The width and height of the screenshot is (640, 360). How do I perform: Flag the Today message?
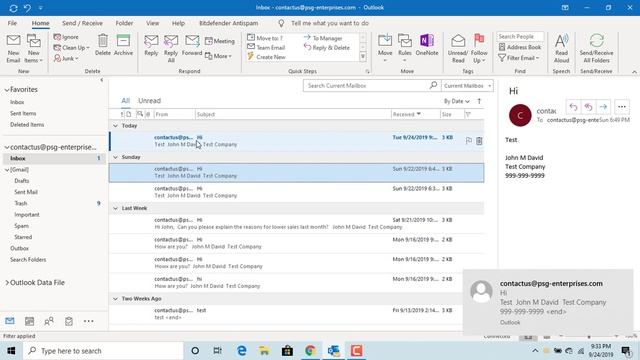pos(469,141)
